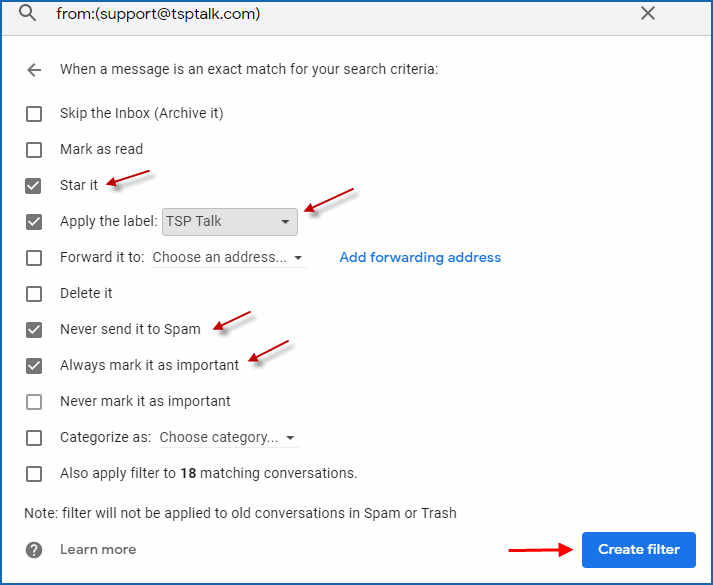713x585 pixels.
Task: Enable Skip the Inbox (Archive it) checkbox
Action: [x=34, y=113]
